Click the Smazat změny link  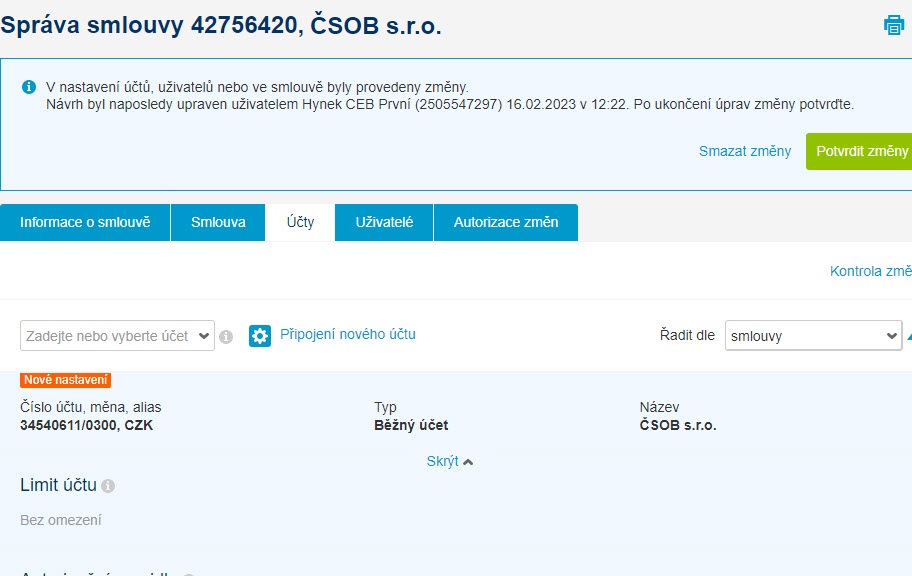coord(745,151)
